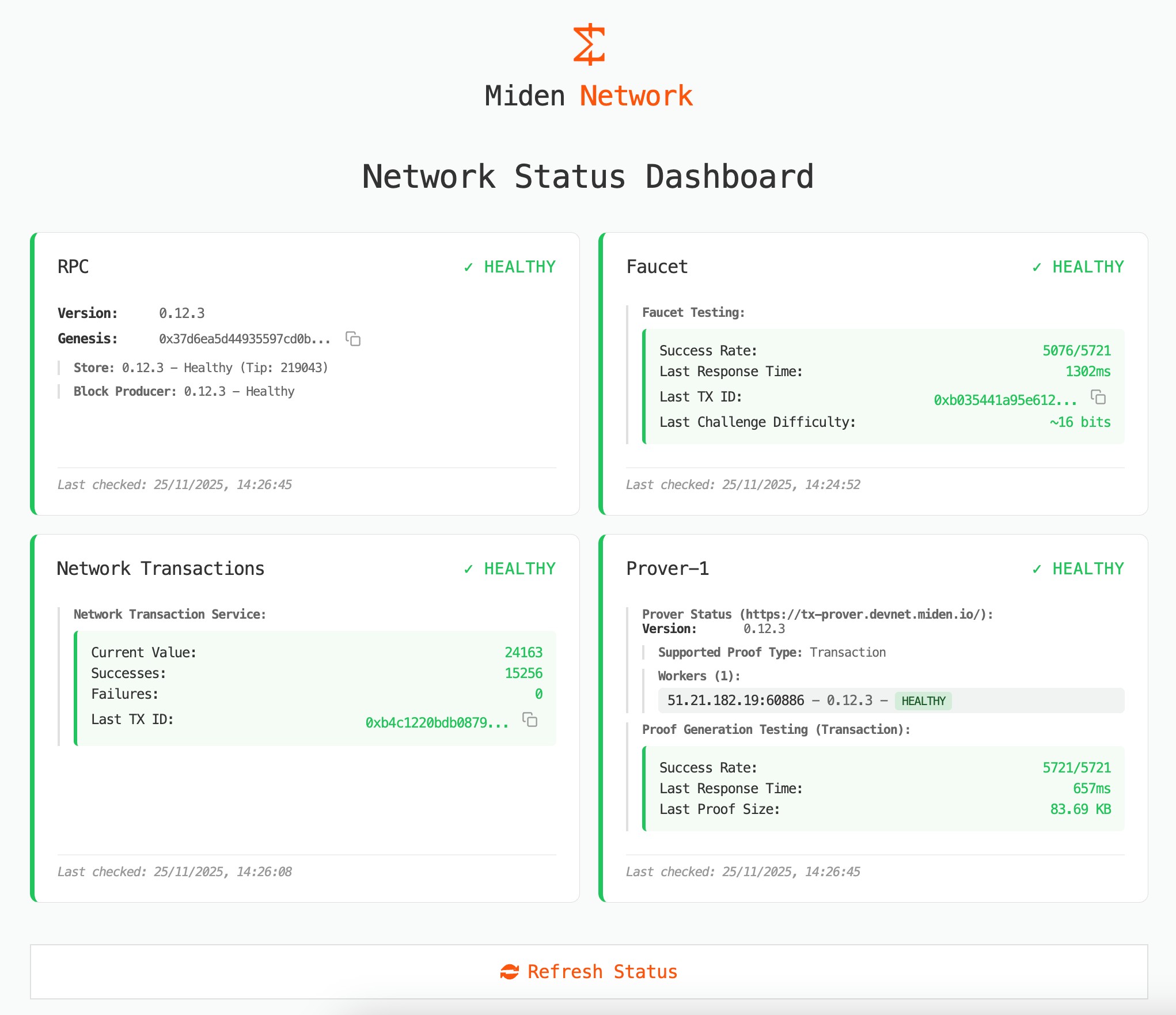This screenshot has height=1015, width=1176.
Task: Click the worker address 51.21.182.19:60886
Action: coord(735,700)
